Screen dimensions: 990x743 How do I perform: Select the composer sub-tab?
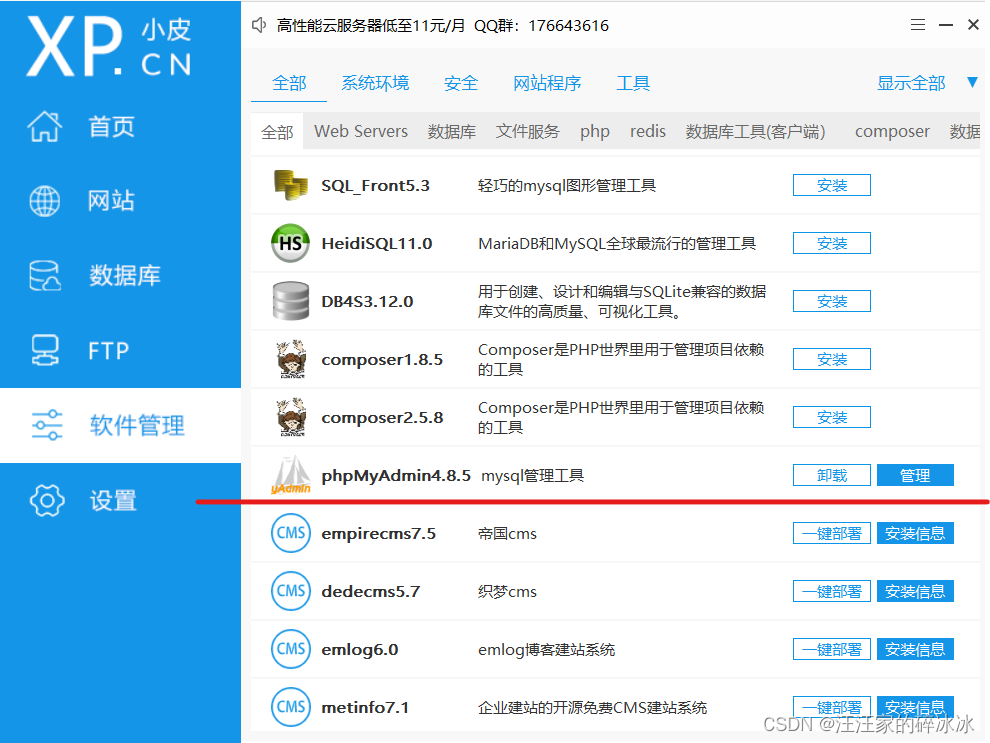click(892, 131)
